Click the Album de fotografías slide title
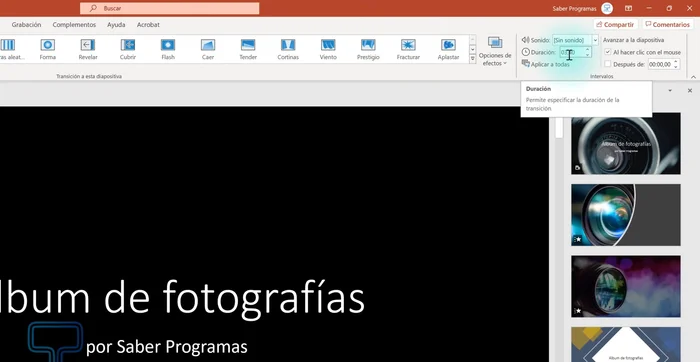The width and height of the screenshot is (700, 362). [182, 297]
